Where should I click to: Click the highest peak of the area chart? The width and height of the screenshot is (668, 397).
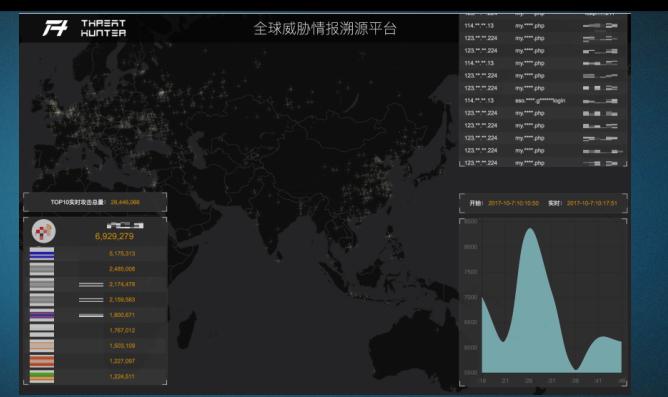(530, 229)
